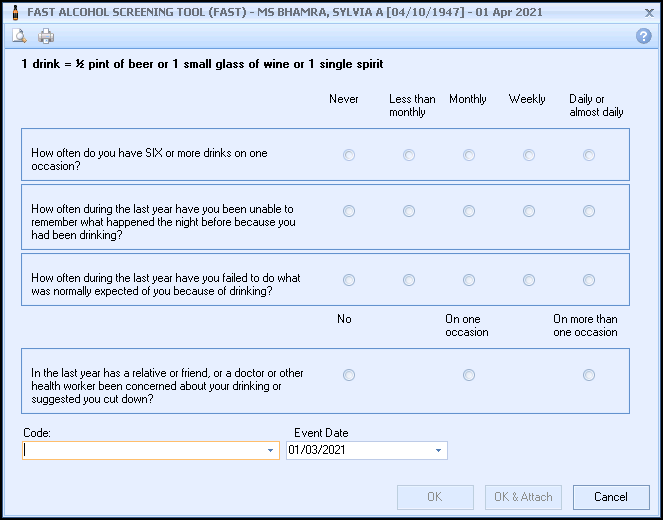The width and height of the screenshot is (663, 520).
Task: Select Never for six or more drinks
Action: 349,155
